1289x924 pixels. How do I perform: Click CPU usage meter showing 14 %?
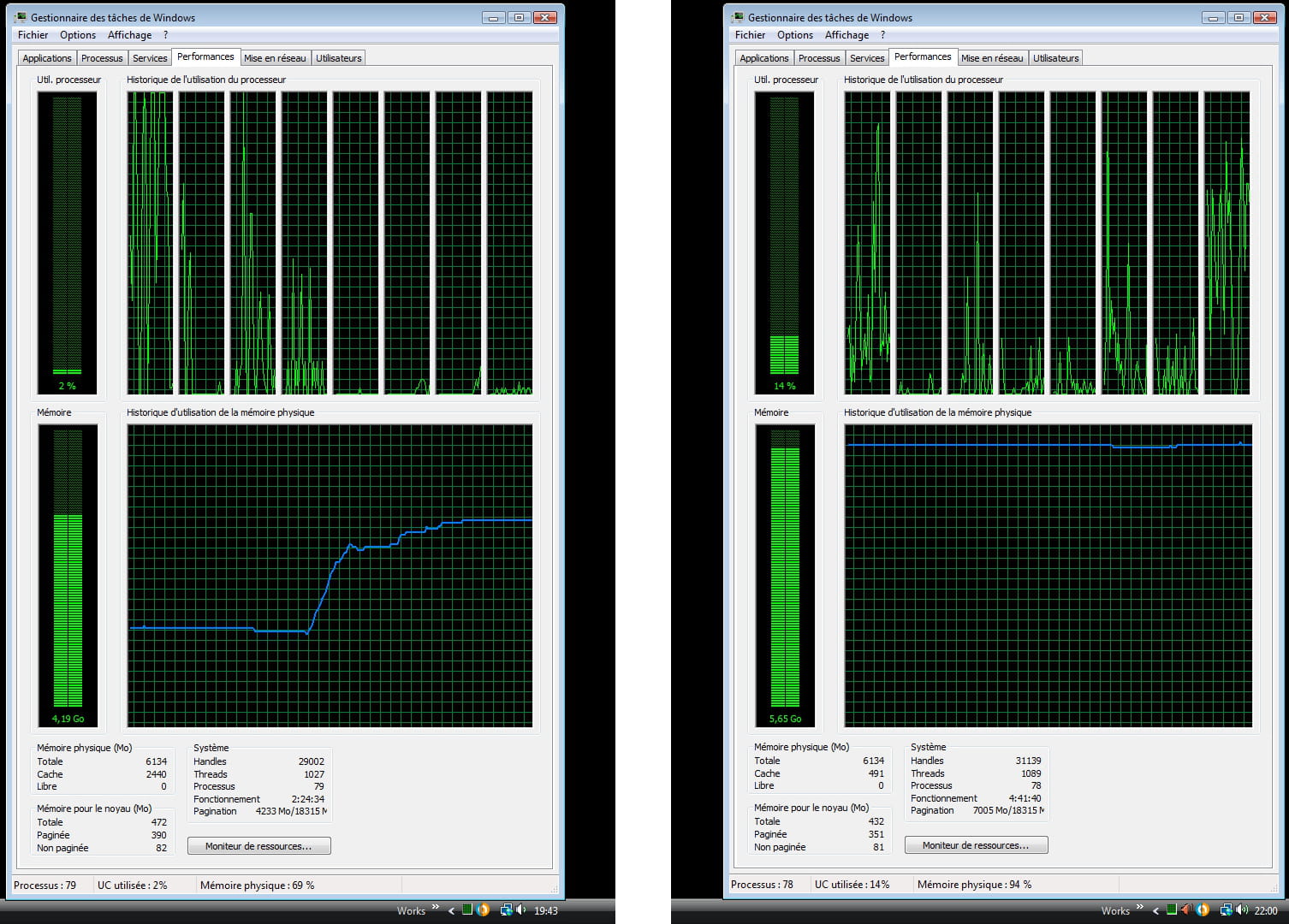pyautogui.click(x=785, y=243)
